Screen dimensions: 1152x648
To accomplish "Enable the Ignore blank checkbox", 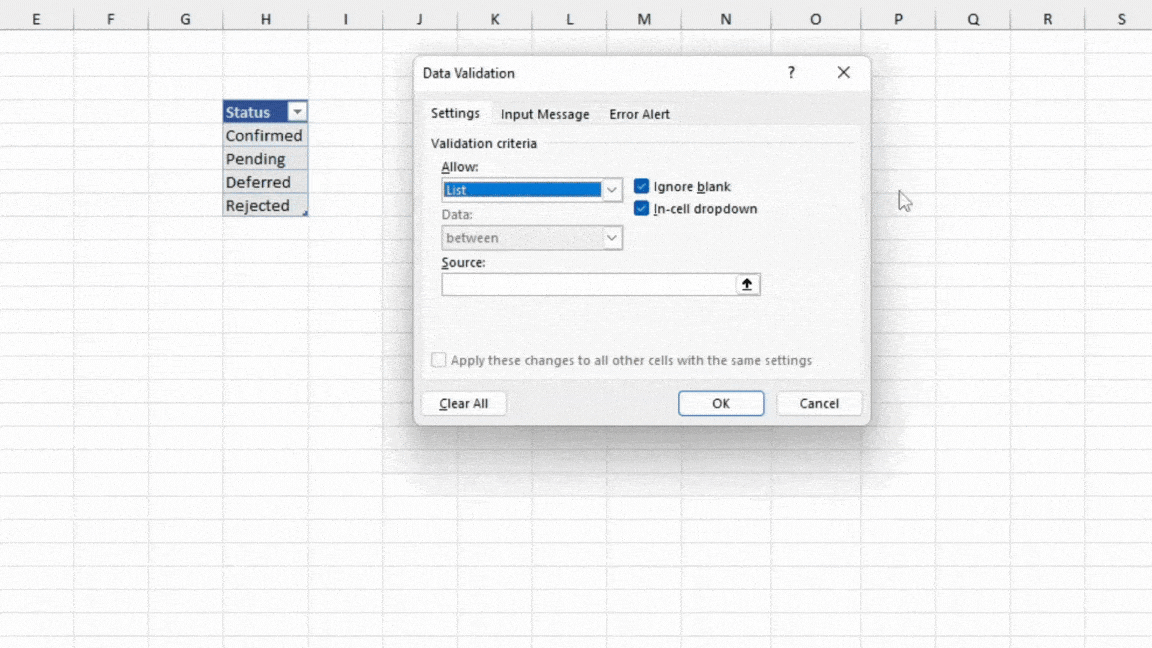I will [x=640, y=186].
